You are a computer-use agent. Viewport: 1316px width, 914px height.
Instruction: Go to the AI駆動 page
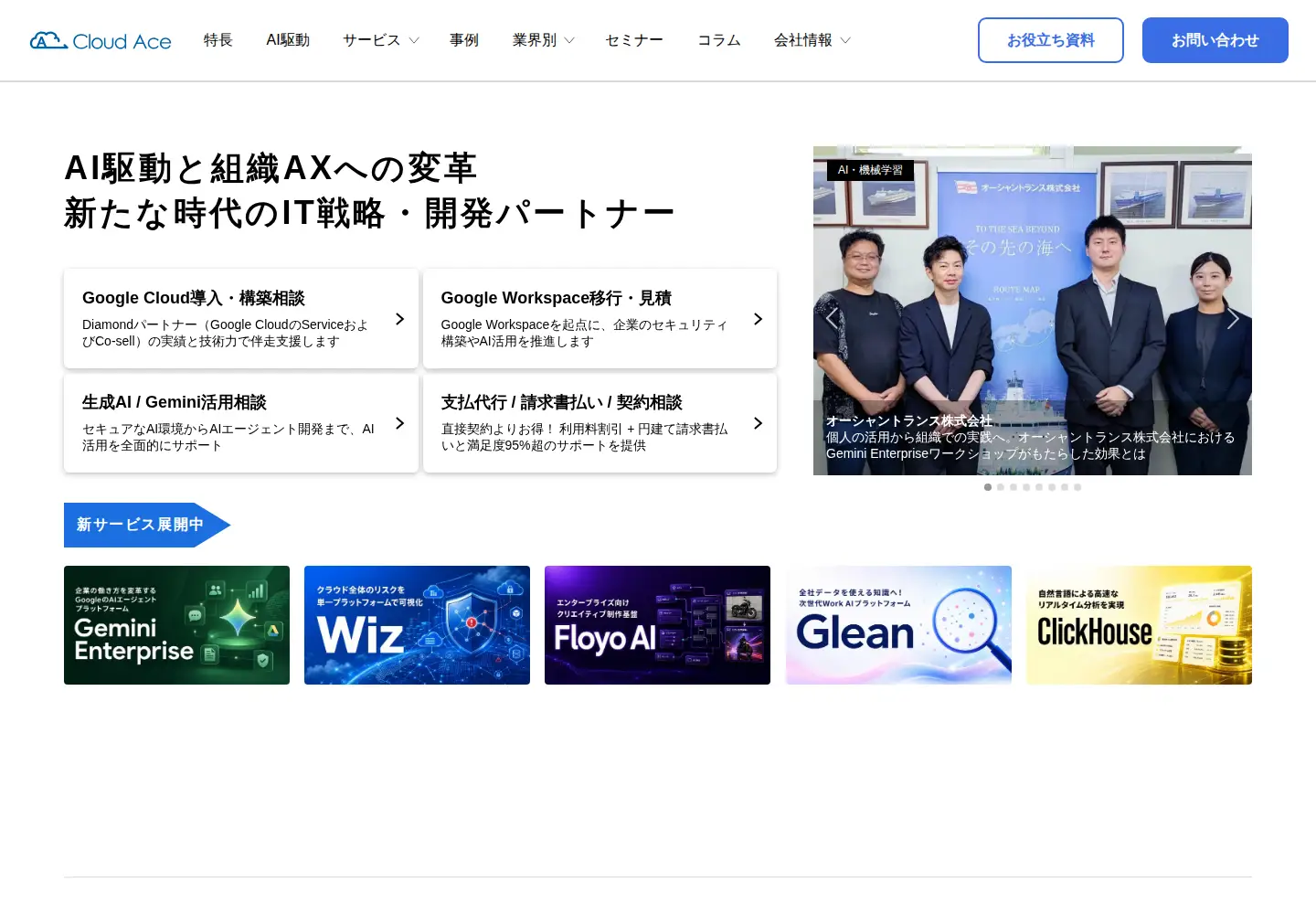(288, 40)
